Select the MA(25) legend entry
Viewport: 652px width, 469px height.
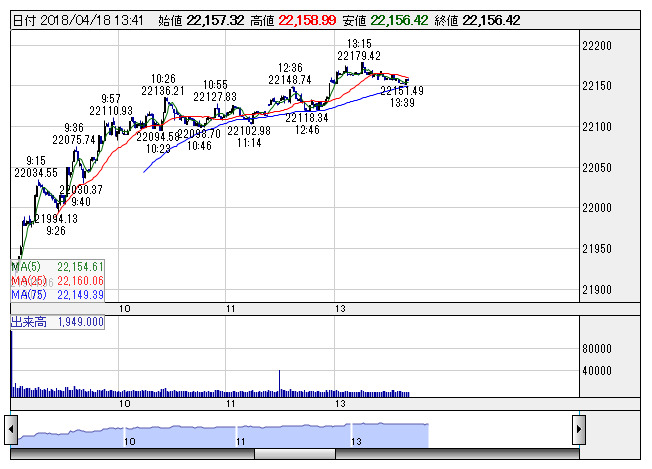[x=57, y=281]
